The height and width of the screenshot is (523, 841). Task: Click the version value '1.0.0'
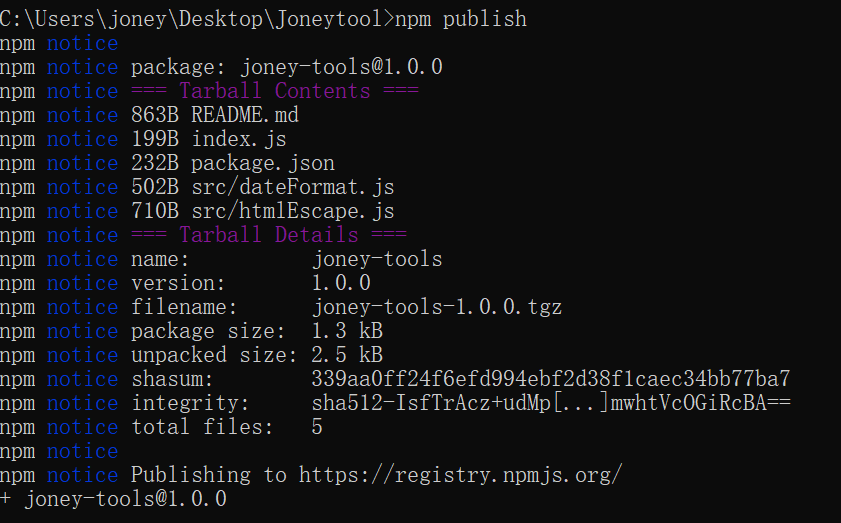pyautogui.click(x=341, y=283)
